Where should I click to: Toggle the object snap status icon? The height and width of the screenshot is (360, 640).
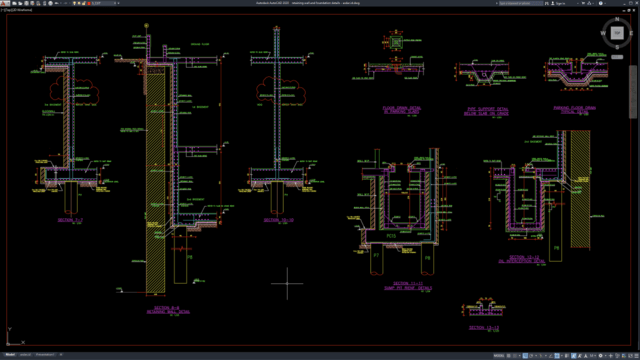[x=557, y=356]
